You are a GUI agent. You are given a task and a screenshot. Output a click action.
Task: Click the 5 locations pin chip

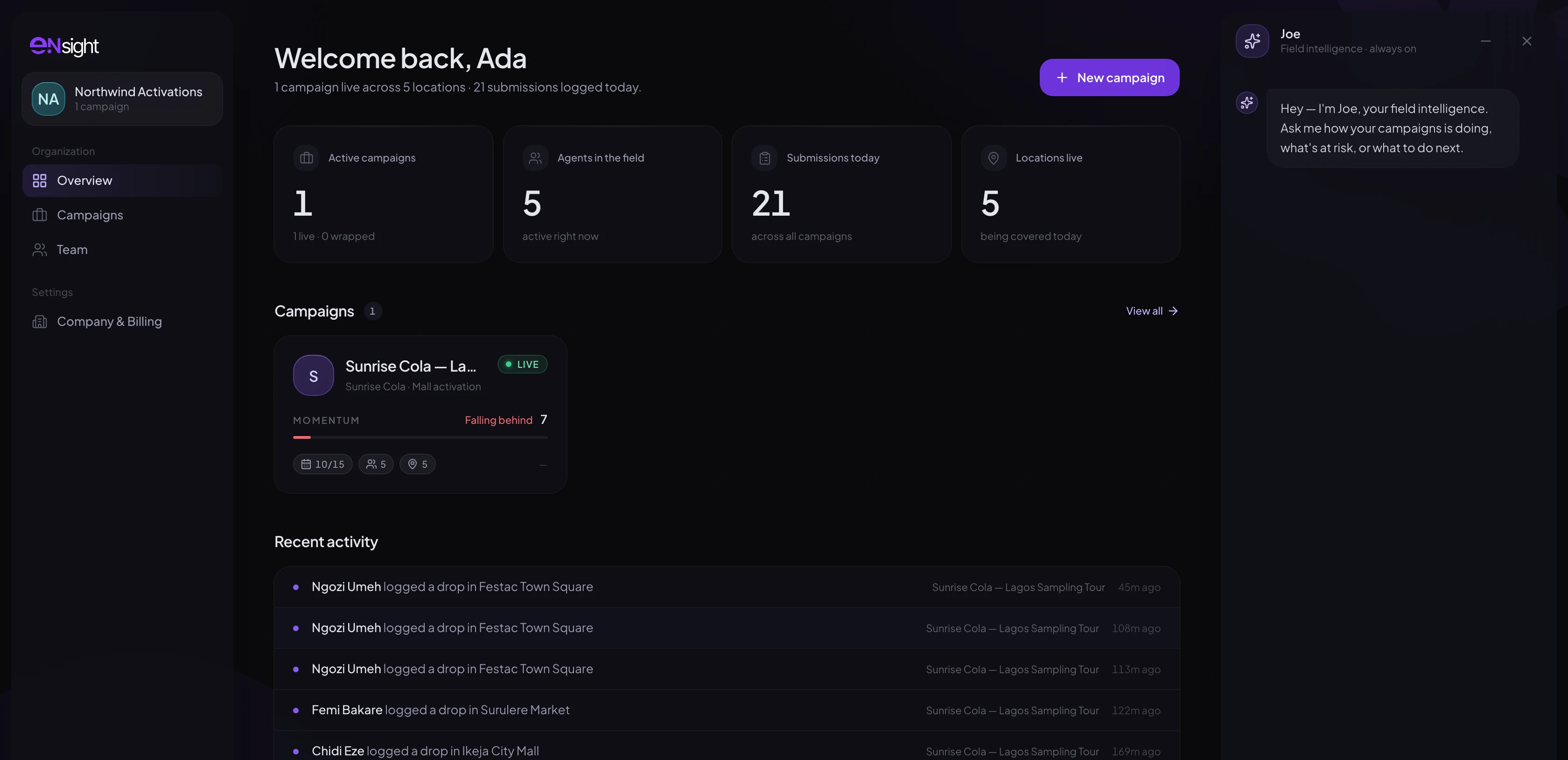(x=418, y=464)
